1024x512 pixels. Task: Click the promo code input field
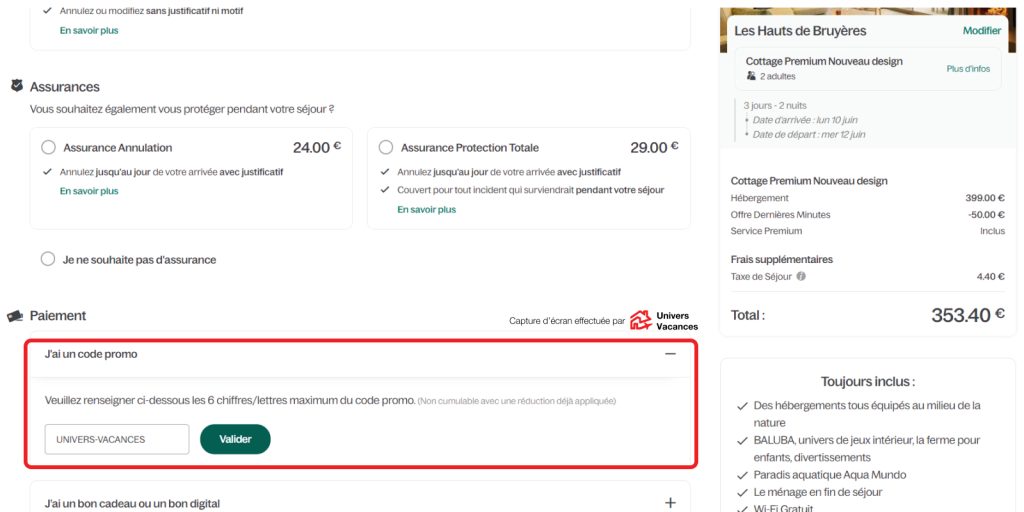(x=117, y=439)
